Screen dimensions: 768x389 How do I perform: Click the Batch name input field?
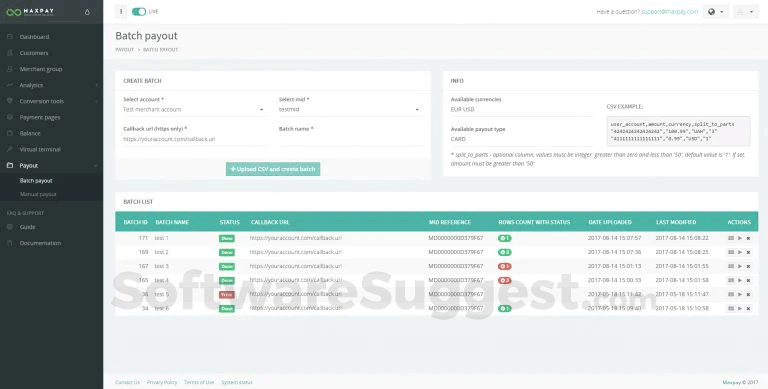tap(350, 140)
